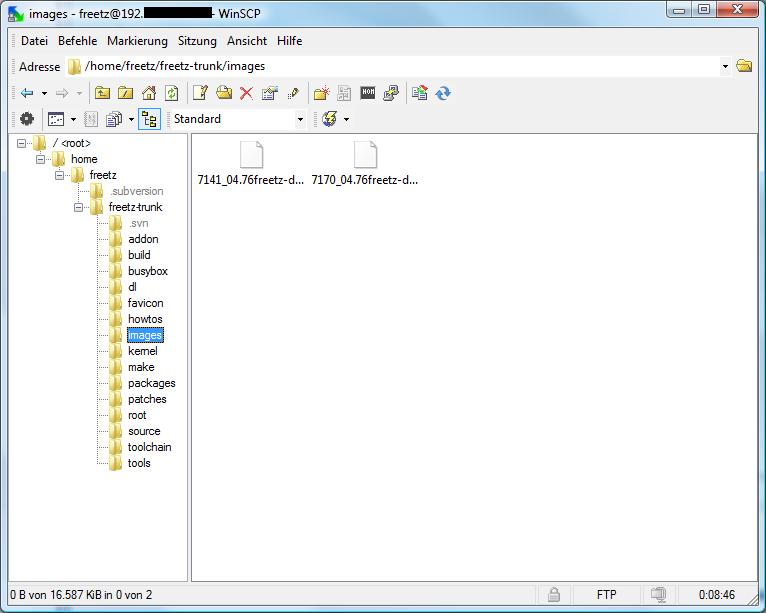This screenshot has width=766, height=613.
Task: Collapse the freetz-trunk tree node
Action: pyautogui.click(x=79, y=208)
